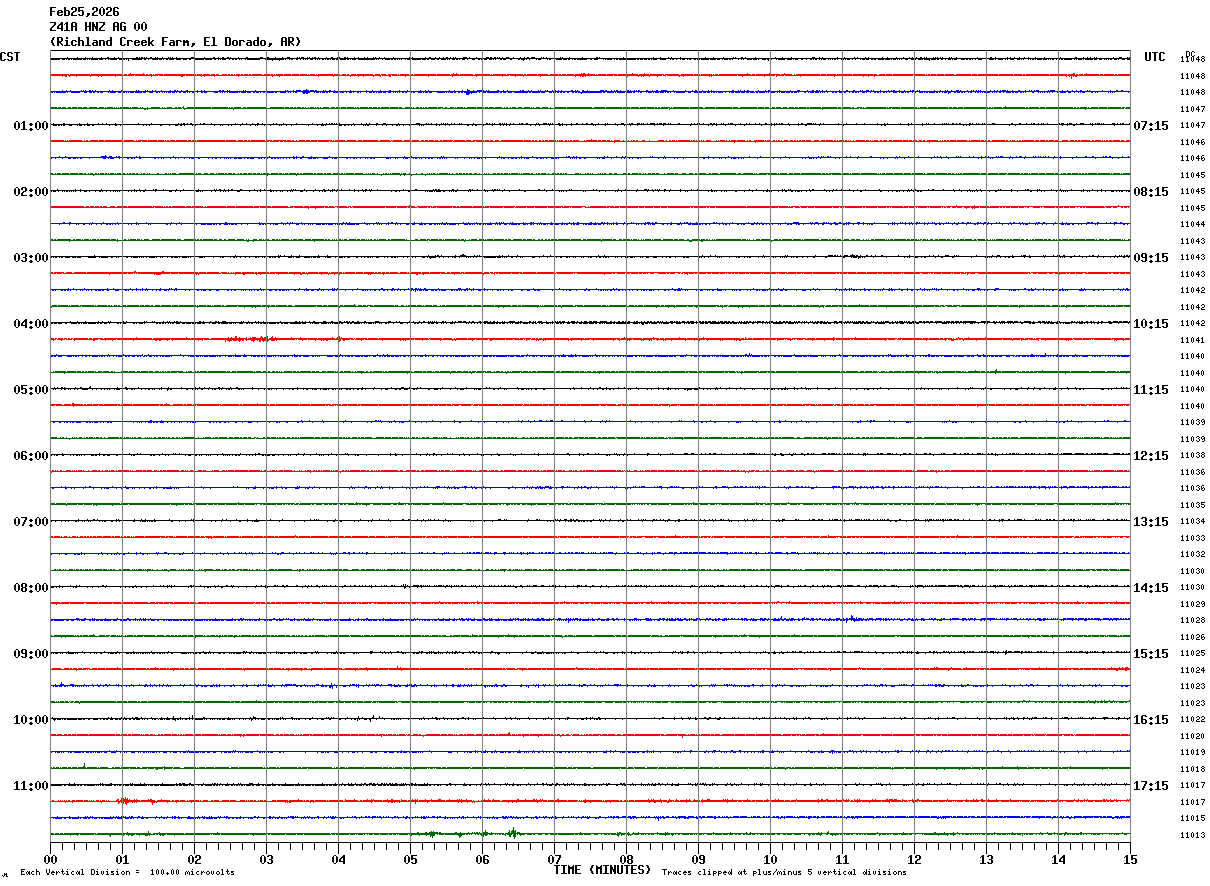Click the 15 minute tick label on x-axis
Screen dimensions: 1210x886
click(x=1130, y=859)
